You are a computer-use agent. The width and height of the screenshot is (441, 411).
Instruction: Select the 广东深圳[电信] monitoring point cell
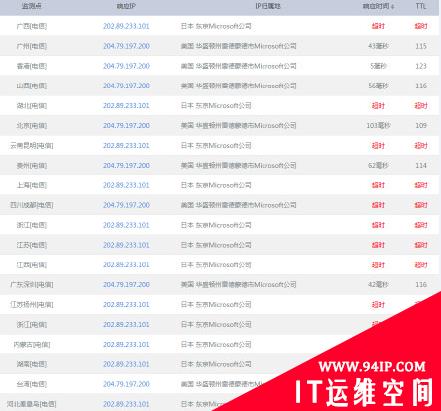tap(32, 285)
